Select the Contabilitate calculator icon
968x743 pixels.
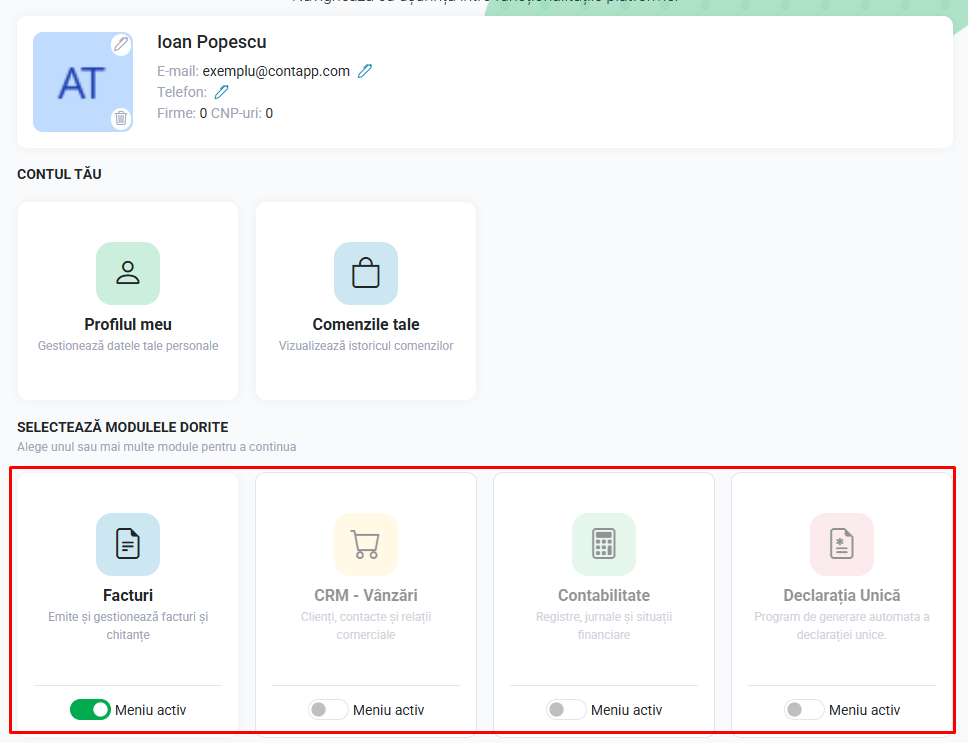604,544
